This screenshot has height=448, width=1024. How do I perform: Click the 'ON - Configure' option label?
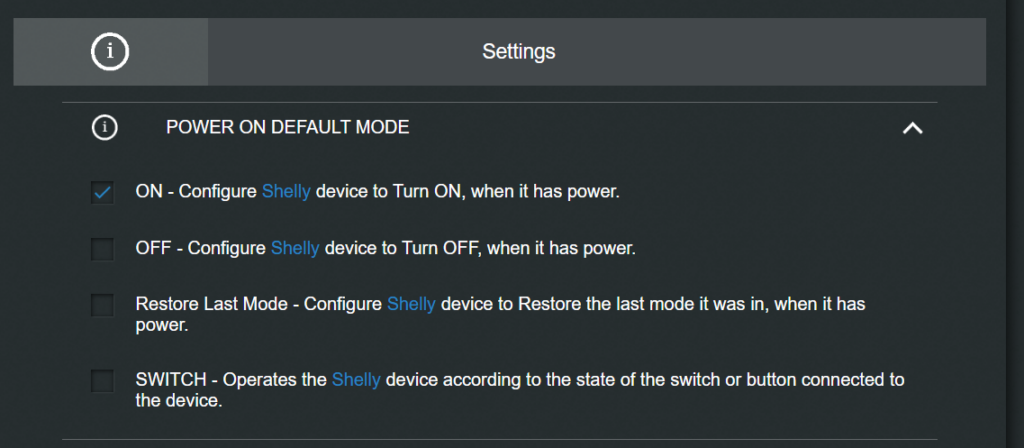[196, 191]
